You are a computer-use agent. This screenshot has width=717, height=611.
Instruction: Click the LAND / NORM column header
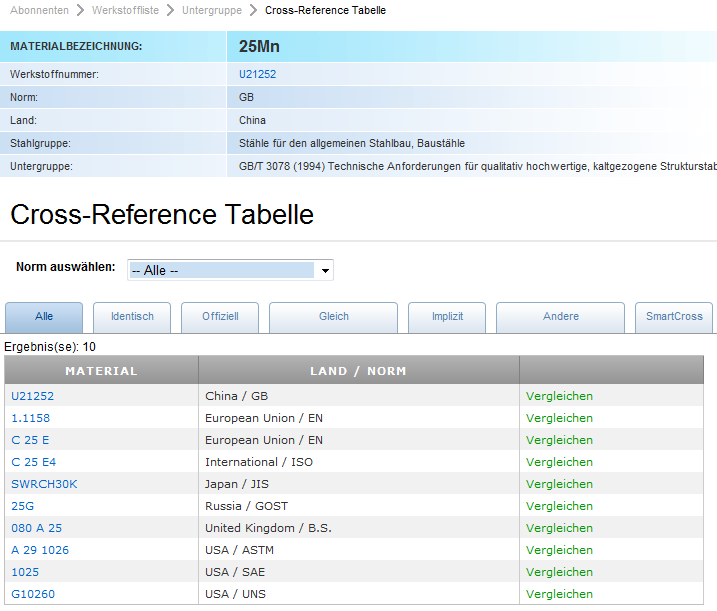[358, 370]
